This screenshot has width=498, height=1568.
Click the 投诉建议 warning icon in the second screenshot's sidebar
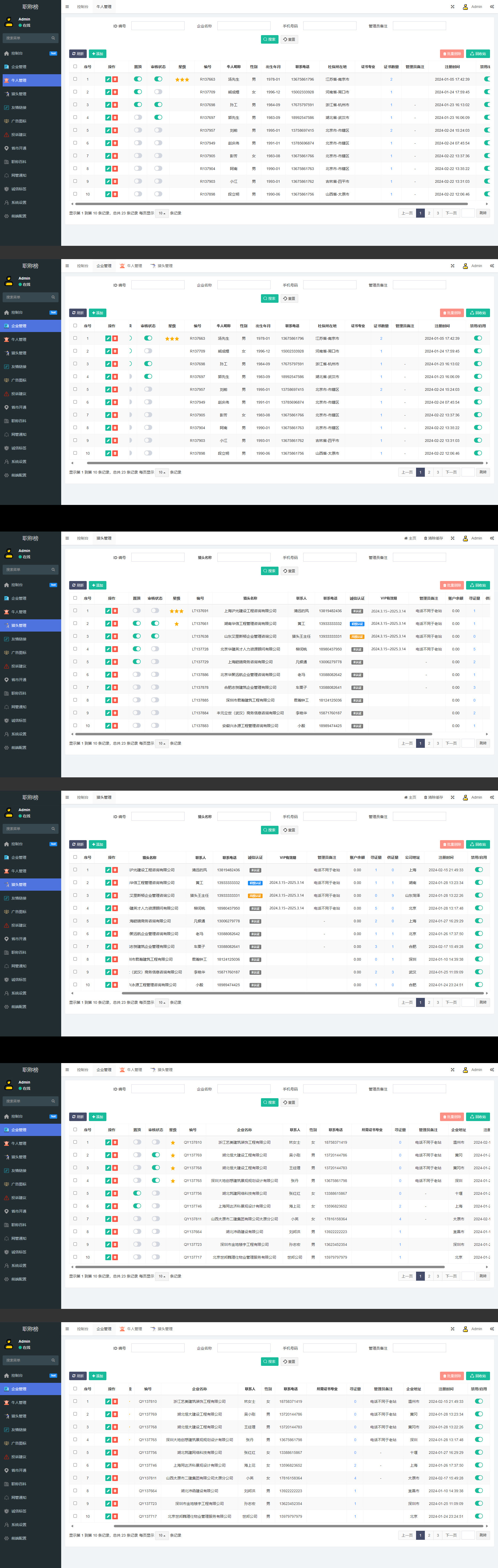7,394
